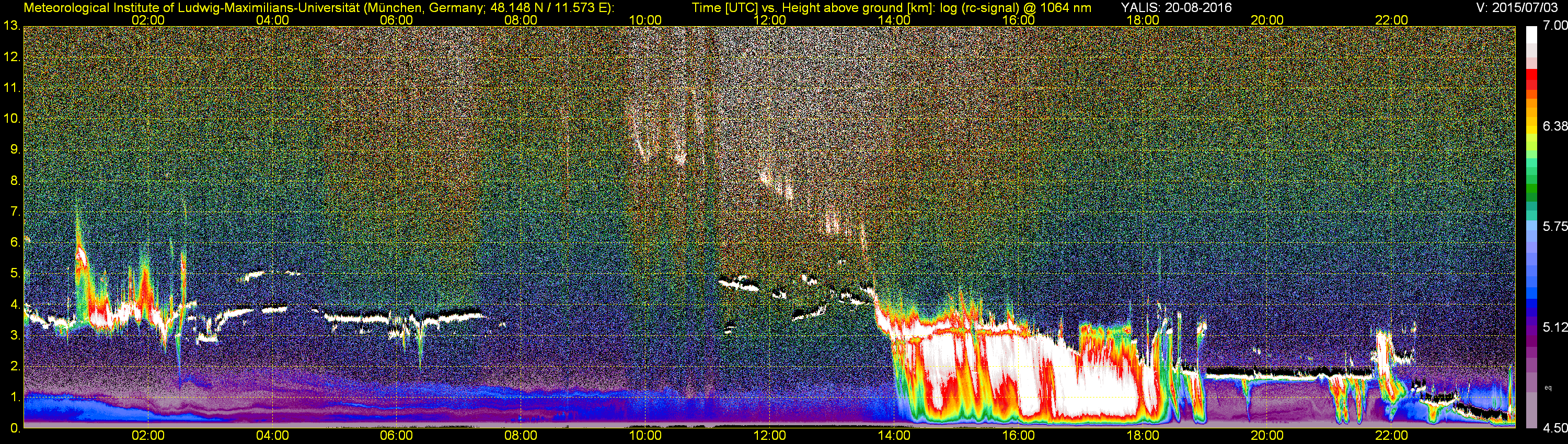Click the 10 km height axis label
The height and width of the screenshot is (444, 1568).
click(x=11, y=119)
